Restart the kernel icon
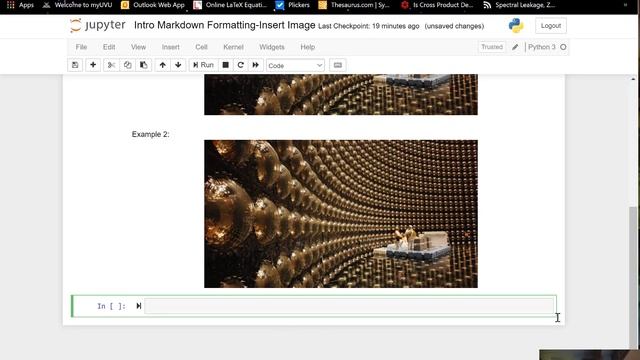This screenshot has width=640, height=360. click(240, 65)
